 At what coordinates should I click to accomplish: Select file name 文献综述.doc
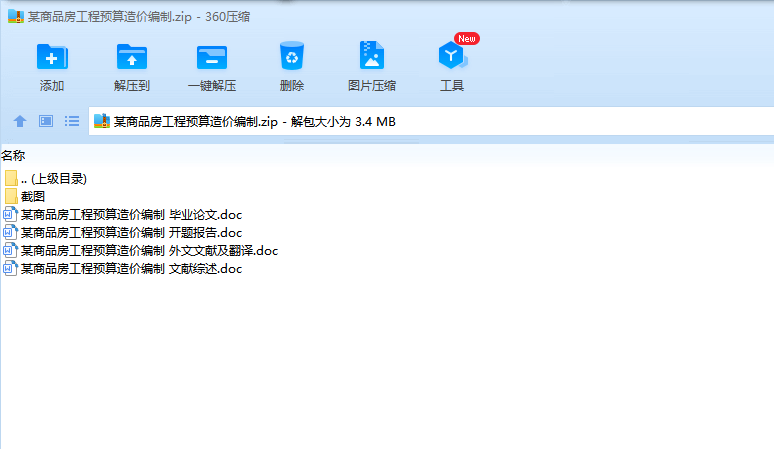tap(131, 268)
